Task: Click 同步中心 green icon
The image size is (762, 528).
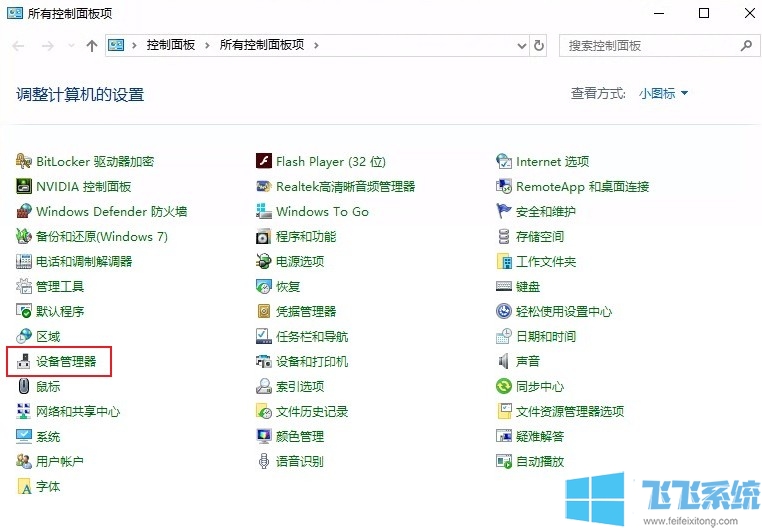Action: tap(504, 387)
